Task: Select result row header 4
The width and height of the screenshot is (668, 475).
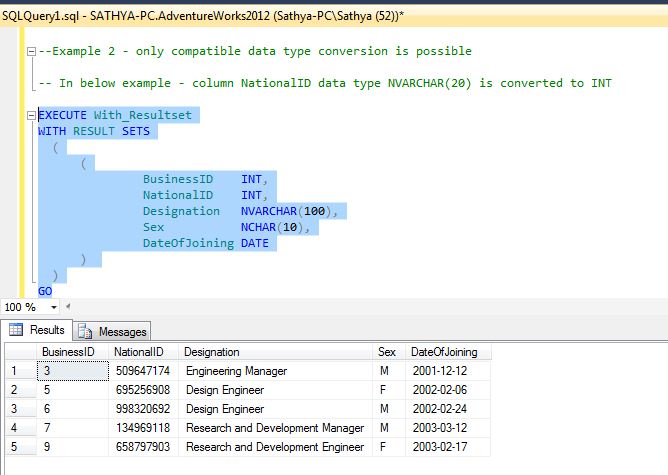Action: (21, 428)
